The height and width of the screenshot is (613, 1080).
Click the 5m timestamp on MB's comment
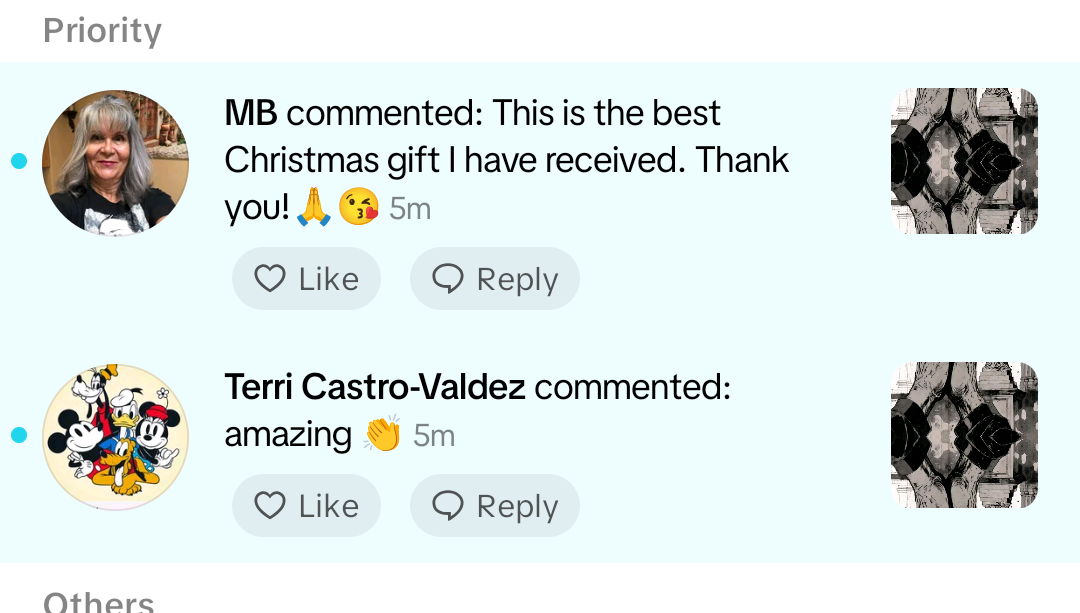(x=410, y=208)
